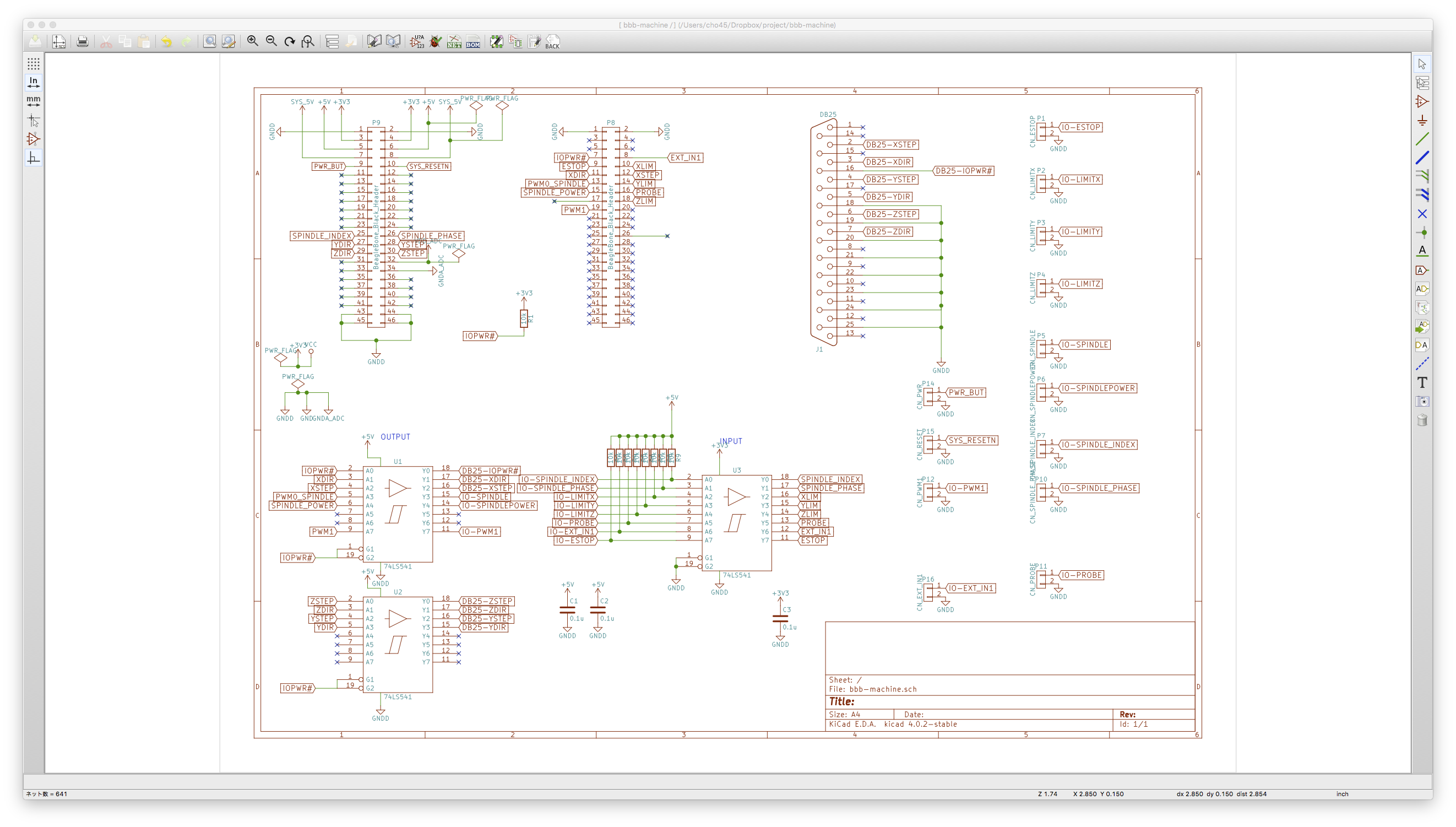
Task: Select the Place wire tool
Action: (x=1422, y=139)
